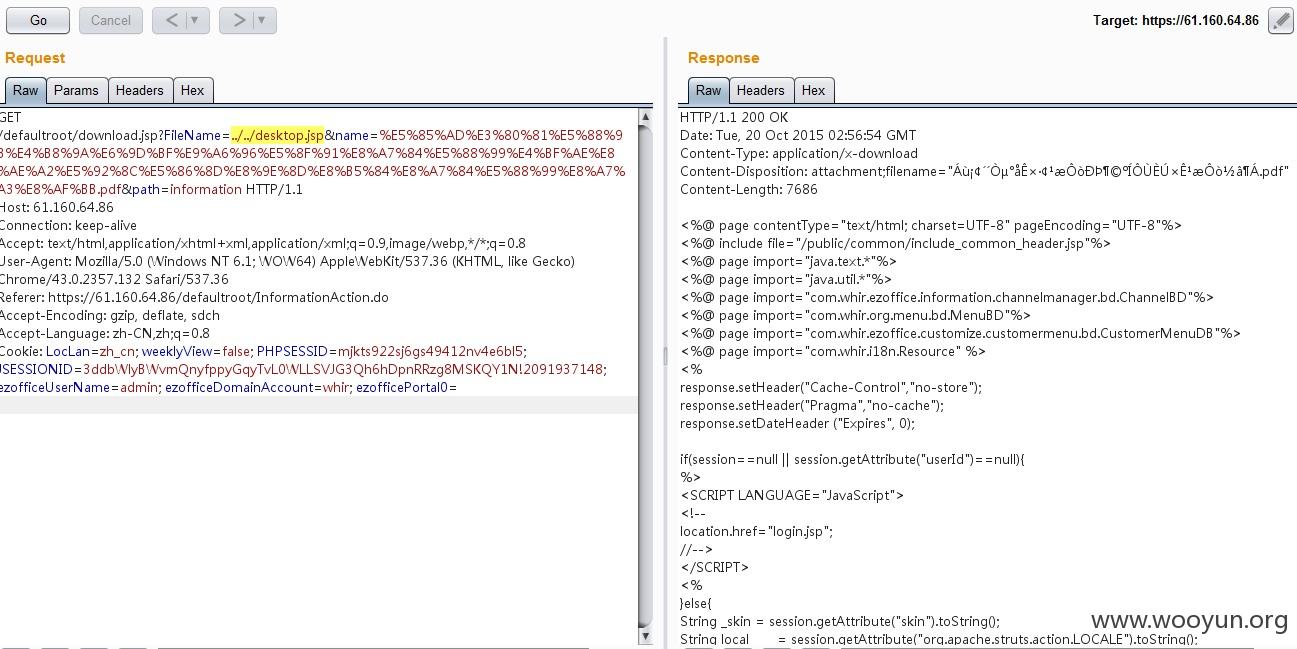Screen dimensions: 1297x649
Task: Click the com.whir.i18n.Resource import line
Action: tap(833, 351)
